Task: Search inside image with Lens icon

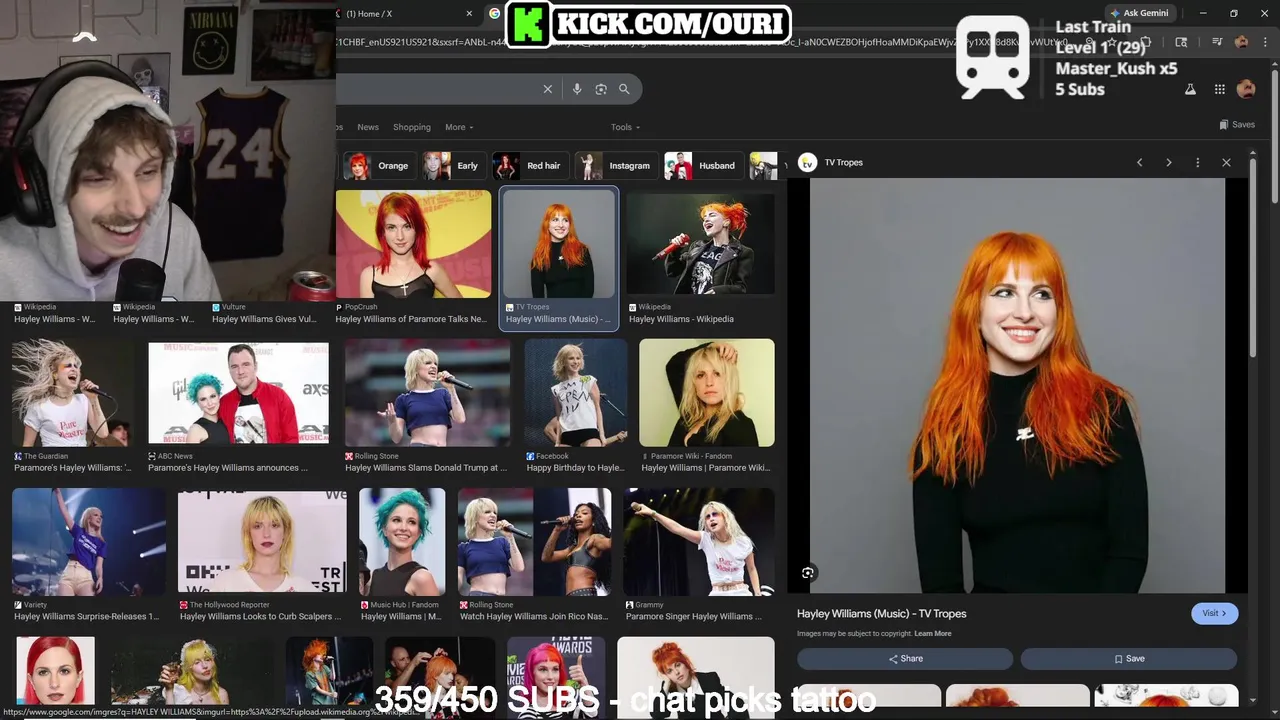Action: click(x=808, y=573)
